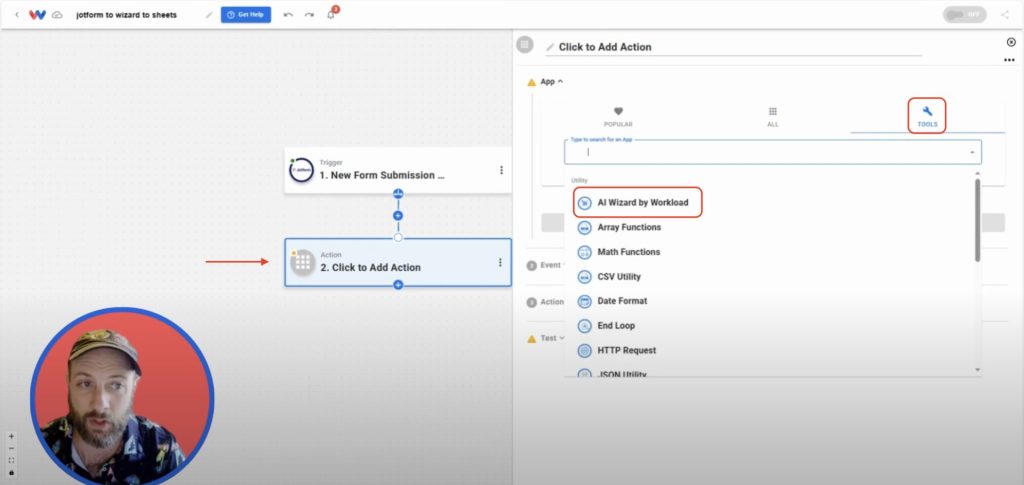
Task: Go back using the header back arrow
Action: (16, 14)
